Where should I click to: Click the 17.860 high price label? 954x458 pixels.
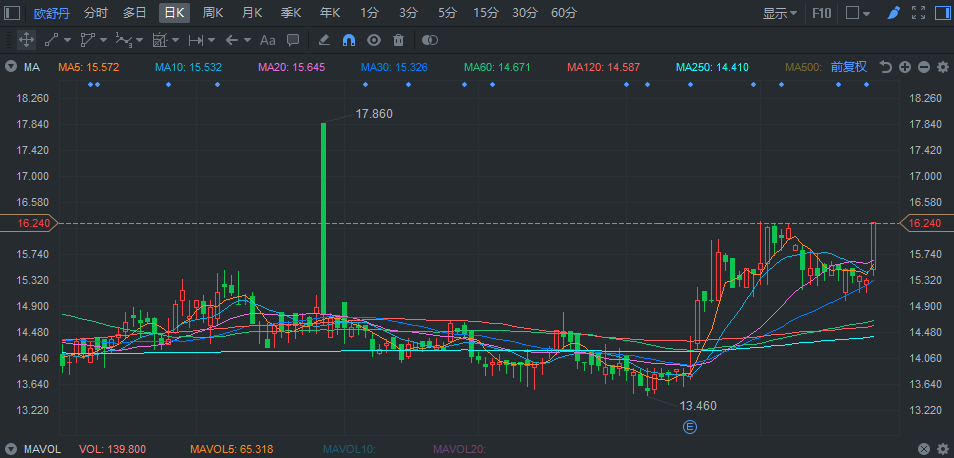point(374,114)
